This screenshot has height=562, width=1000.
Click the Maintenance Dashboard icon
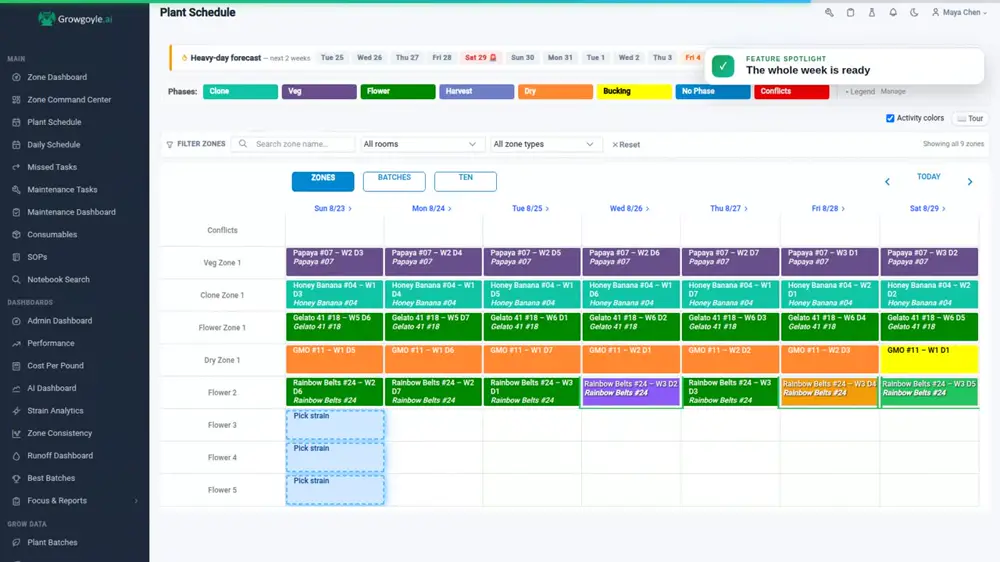(16, 212)
